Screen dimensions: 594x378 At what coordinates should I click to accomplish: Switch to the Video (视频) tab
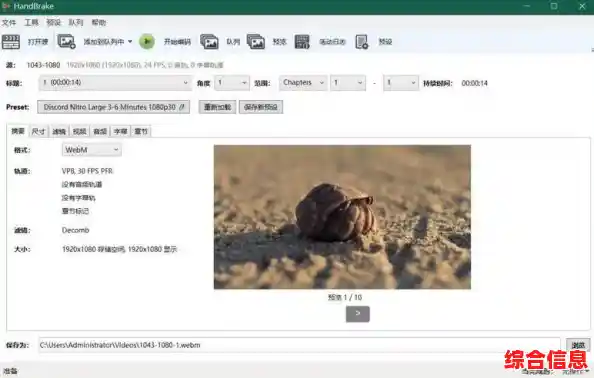click(x=80, y=131)
